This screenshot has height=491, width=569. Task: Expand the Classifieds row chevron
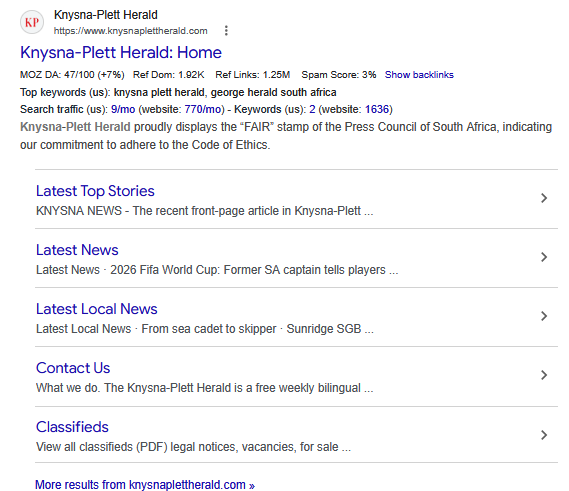point(544,435)
